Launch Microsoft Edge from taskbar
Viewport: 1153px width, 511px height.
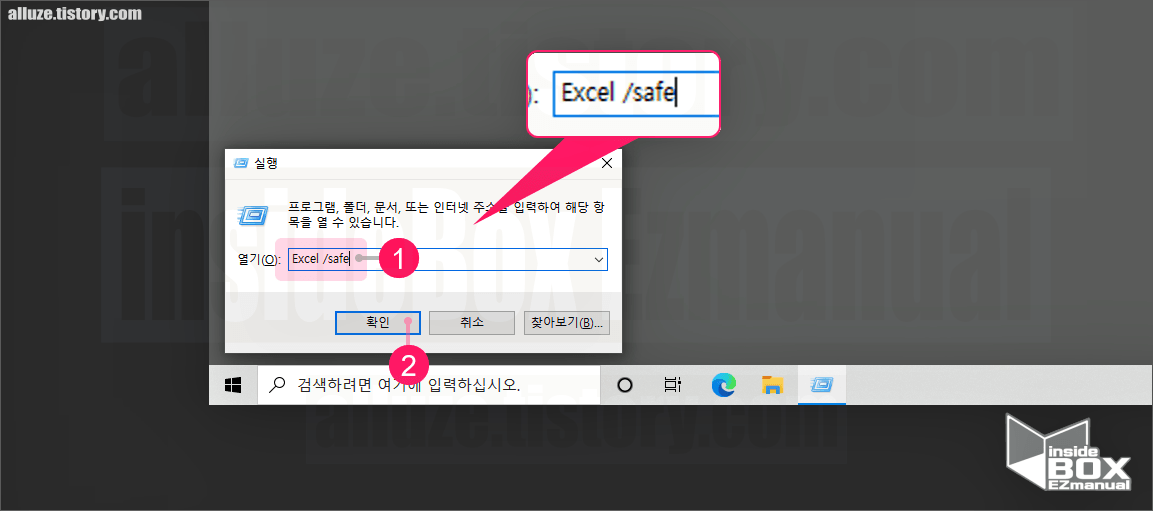724,385
